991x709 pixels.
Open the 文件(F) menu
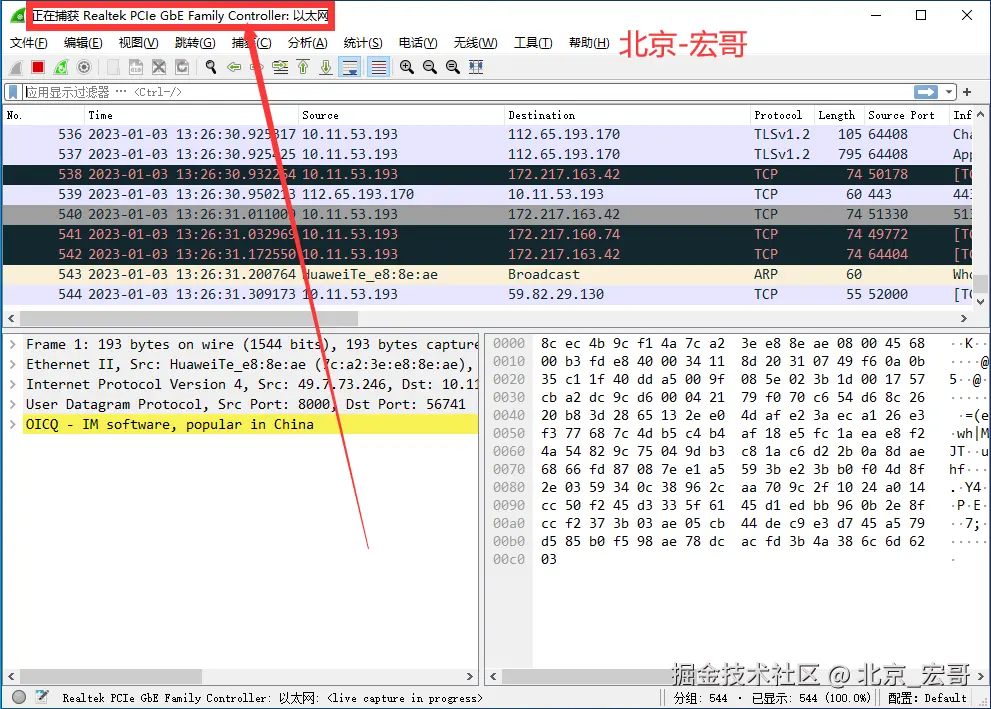28,43
